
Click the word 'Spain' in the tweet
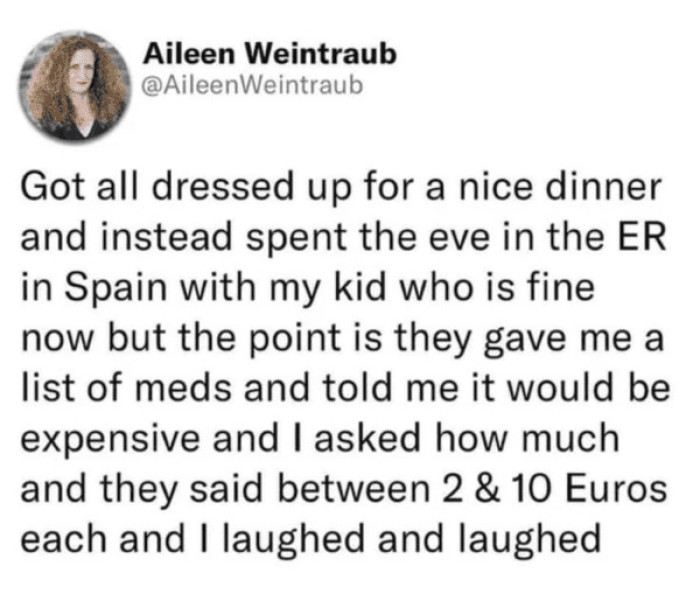click(116, 287)
